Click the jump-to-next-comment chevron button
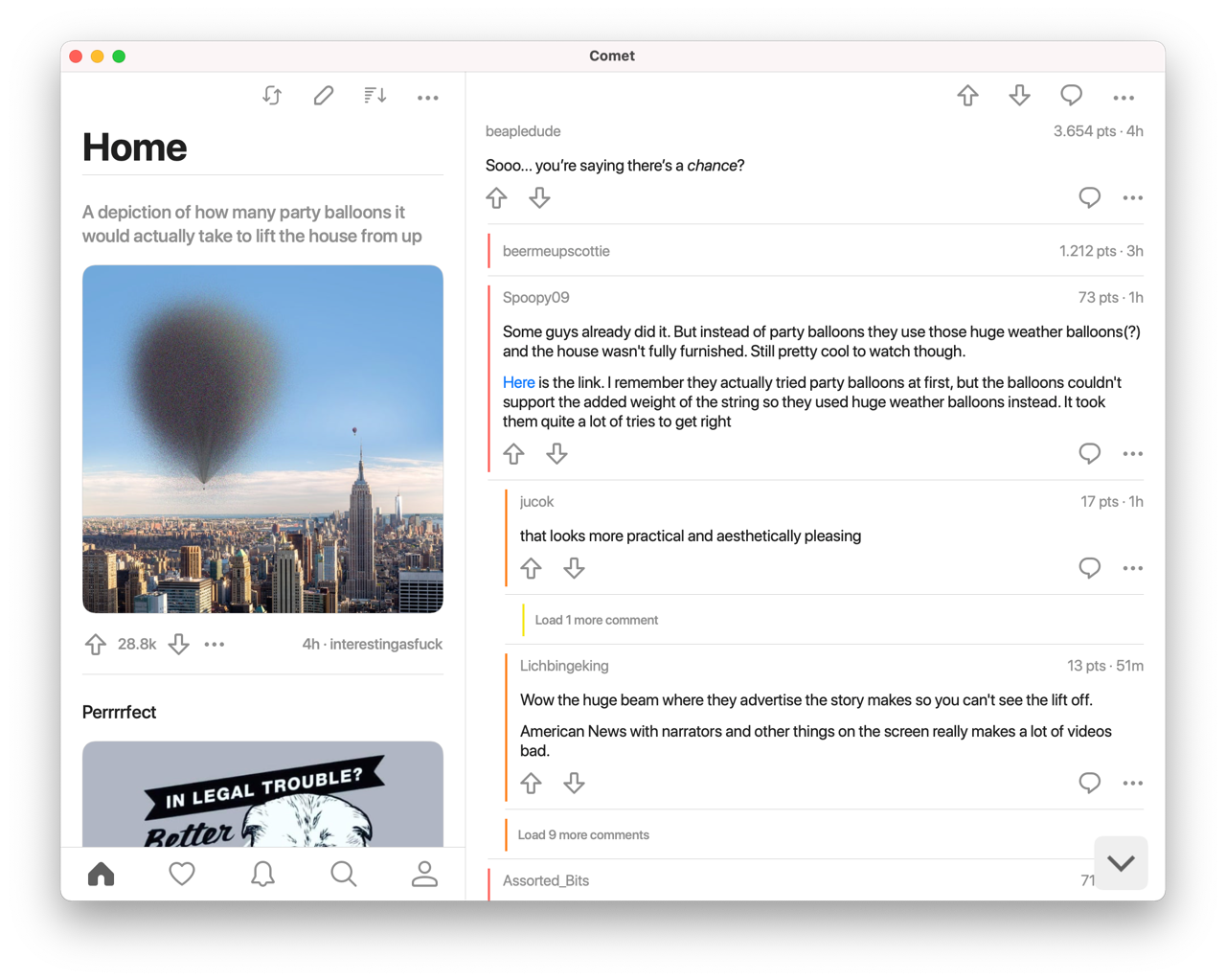 1121,863
